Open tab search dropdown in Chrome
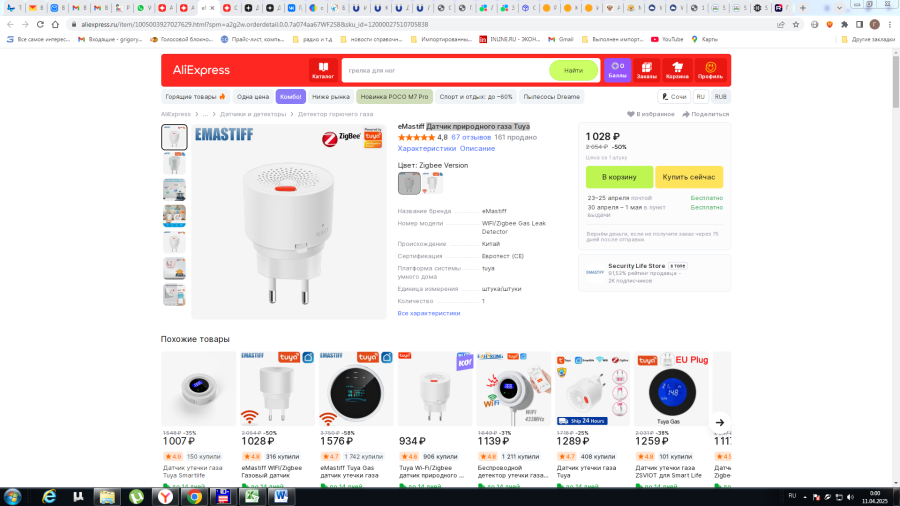900x506 pixels. 839,8
